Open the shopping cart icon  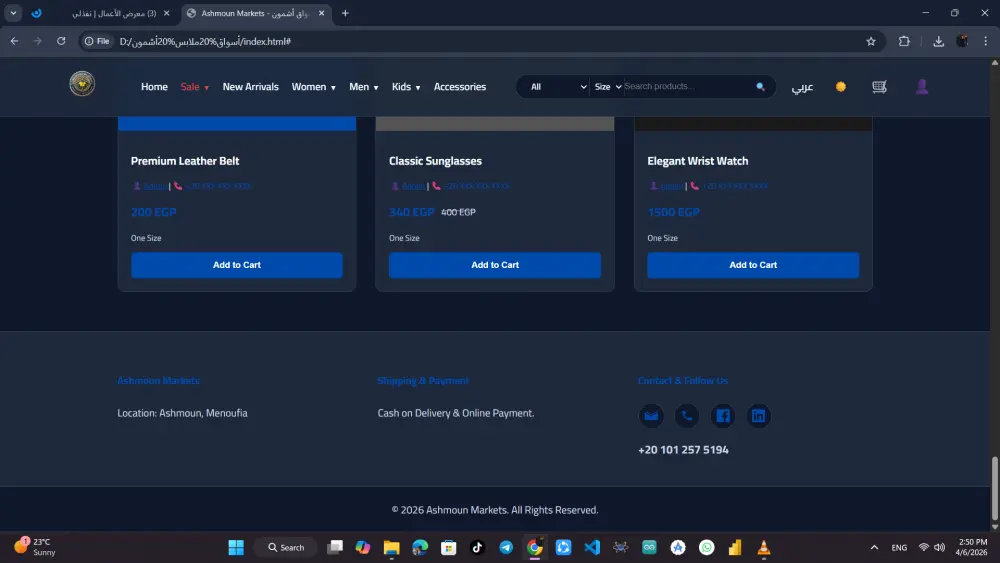[879, 87]
